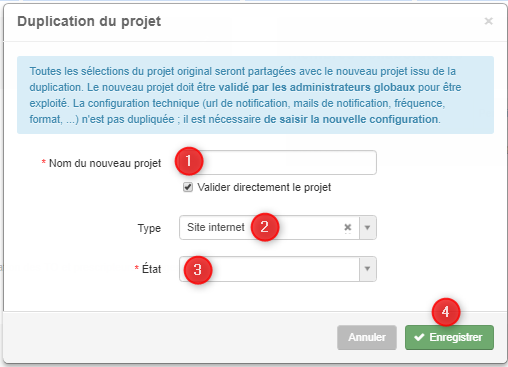Click the red number 3 marker
Viewport: 508px width, 367px height.
(x=198, y=270)
